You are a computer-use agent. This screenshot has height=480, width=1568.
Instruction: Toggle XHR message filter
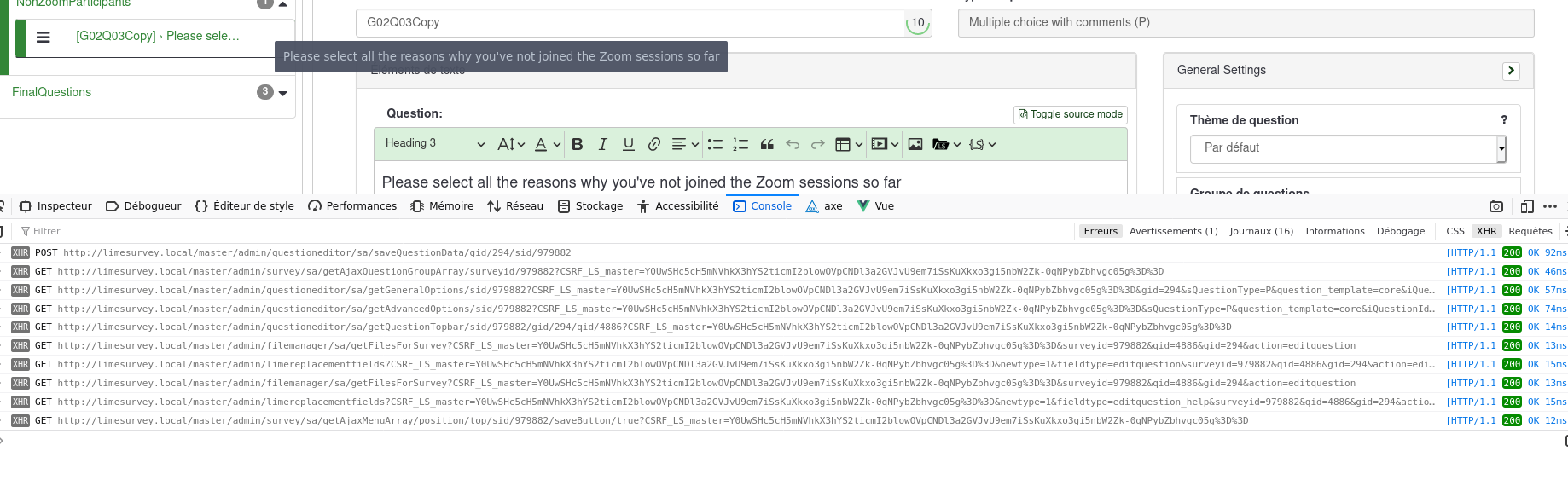pos(1487,231)
